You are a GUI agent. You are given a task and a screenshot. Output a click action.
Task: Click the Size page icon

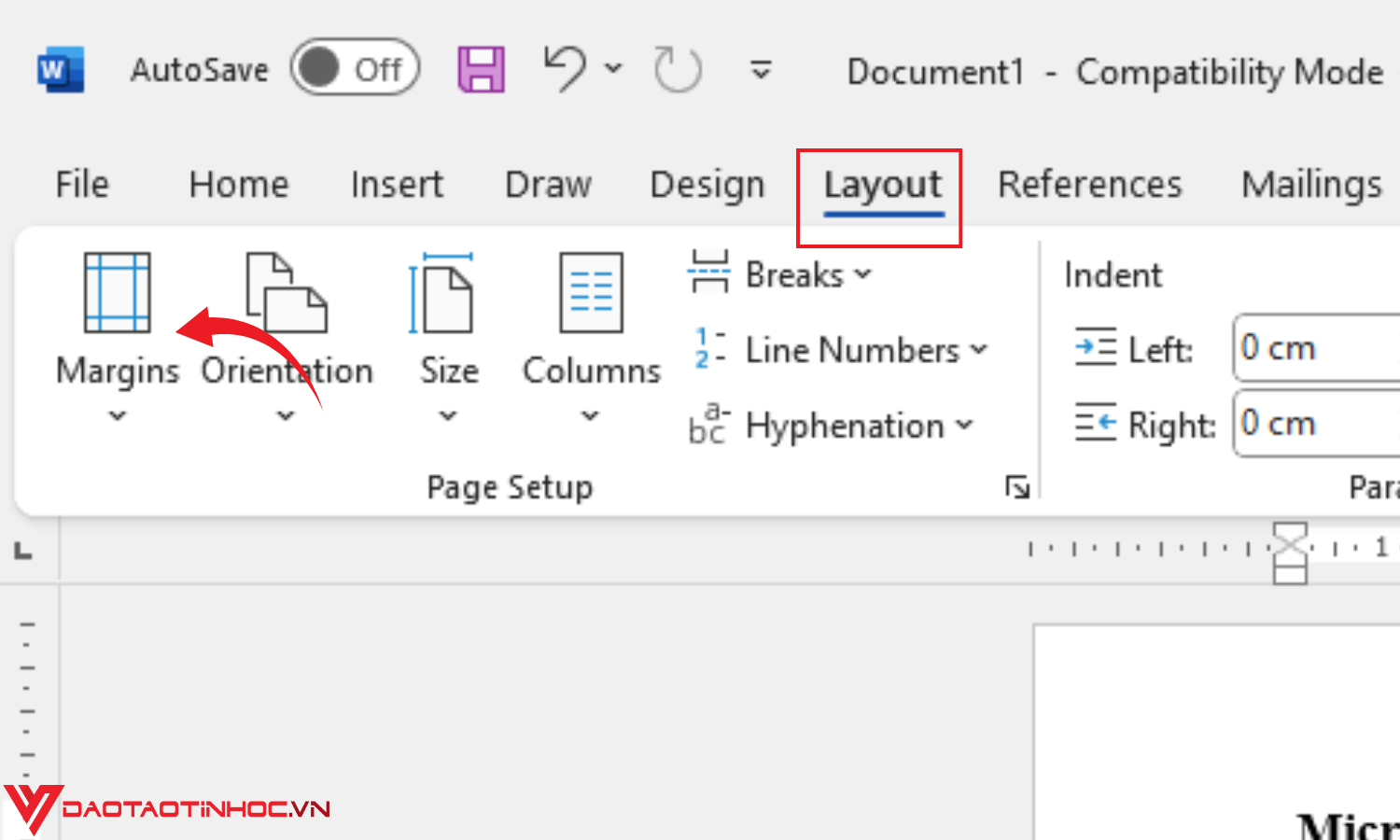tap(441, 292)
